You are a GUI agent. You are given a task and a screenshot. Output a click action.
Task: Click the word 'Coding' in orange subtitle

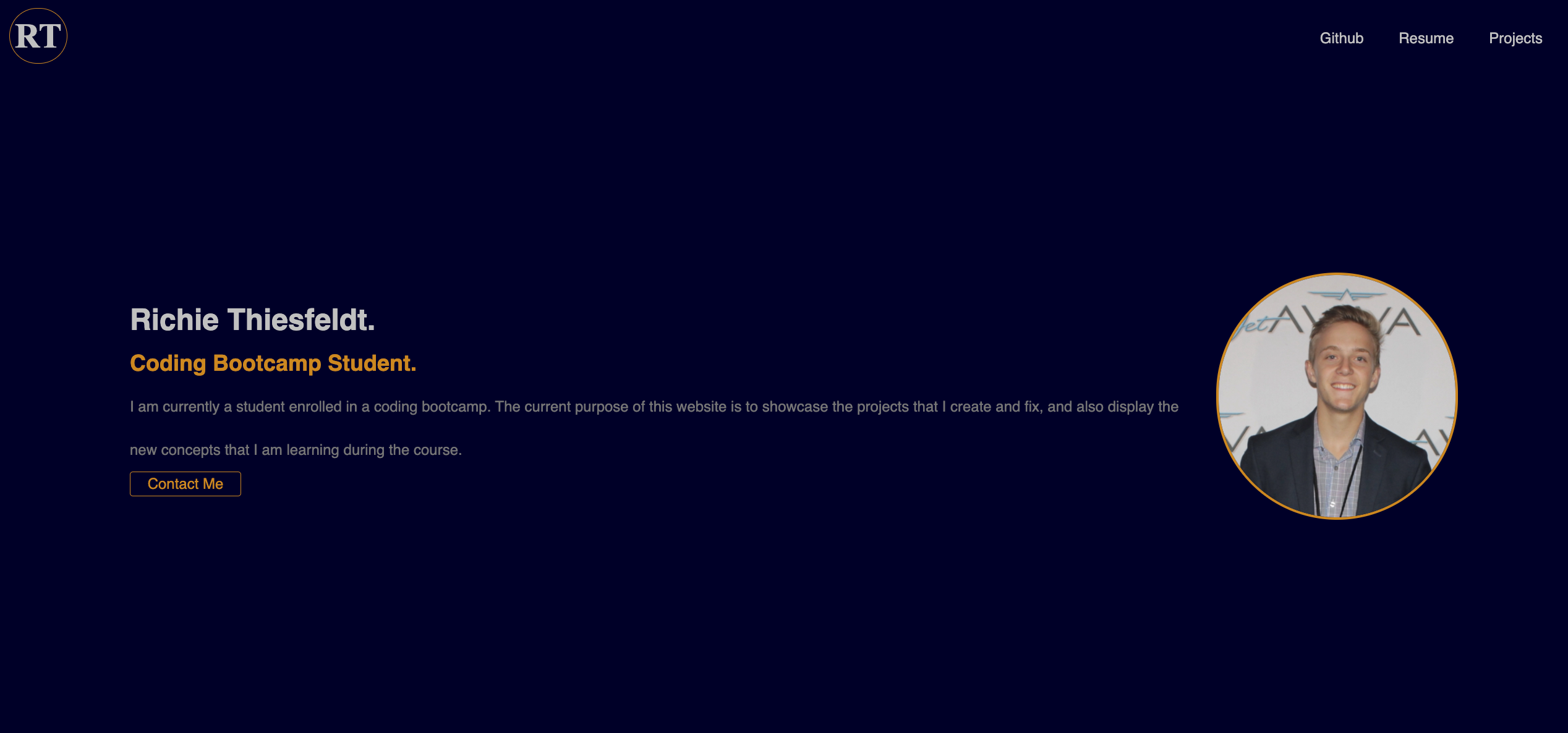click(x=168, y=363)
